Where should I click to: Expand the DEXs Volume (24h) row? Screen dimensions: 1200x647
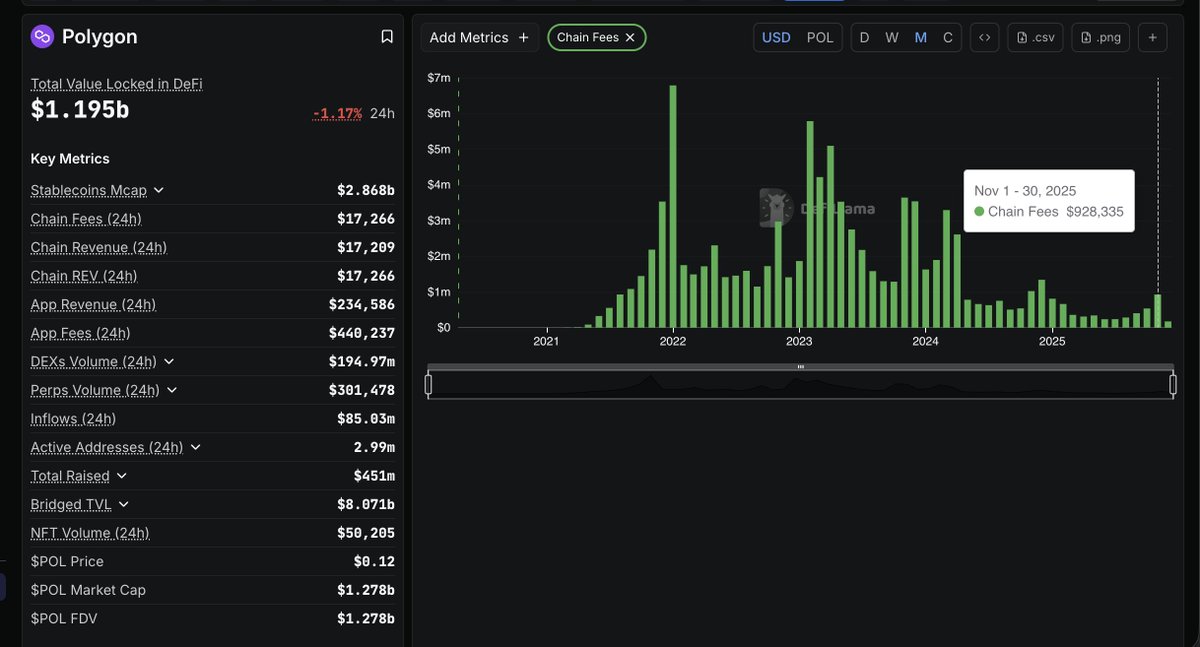[169, 361]
